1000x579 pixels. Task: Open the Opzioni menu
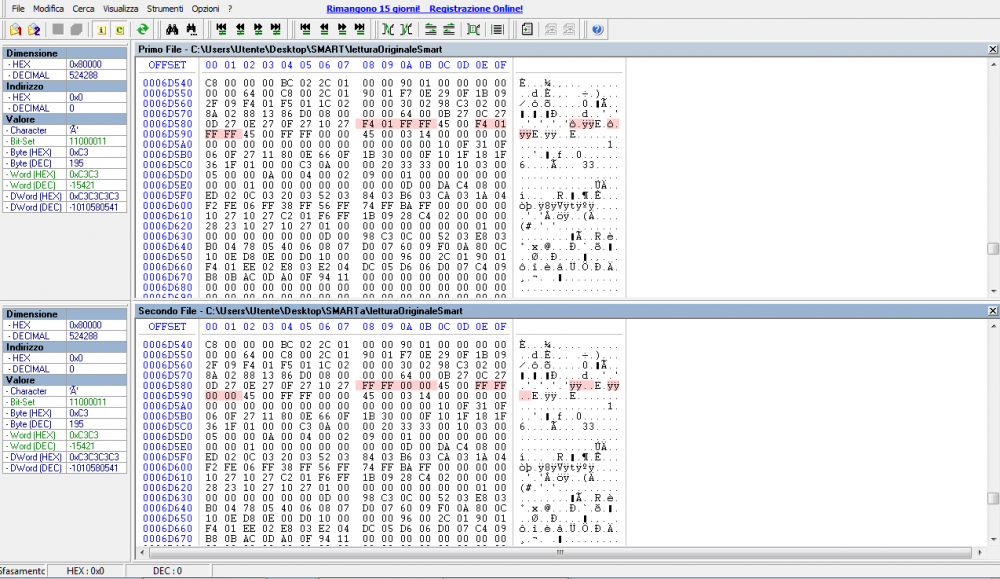[205, 8]
